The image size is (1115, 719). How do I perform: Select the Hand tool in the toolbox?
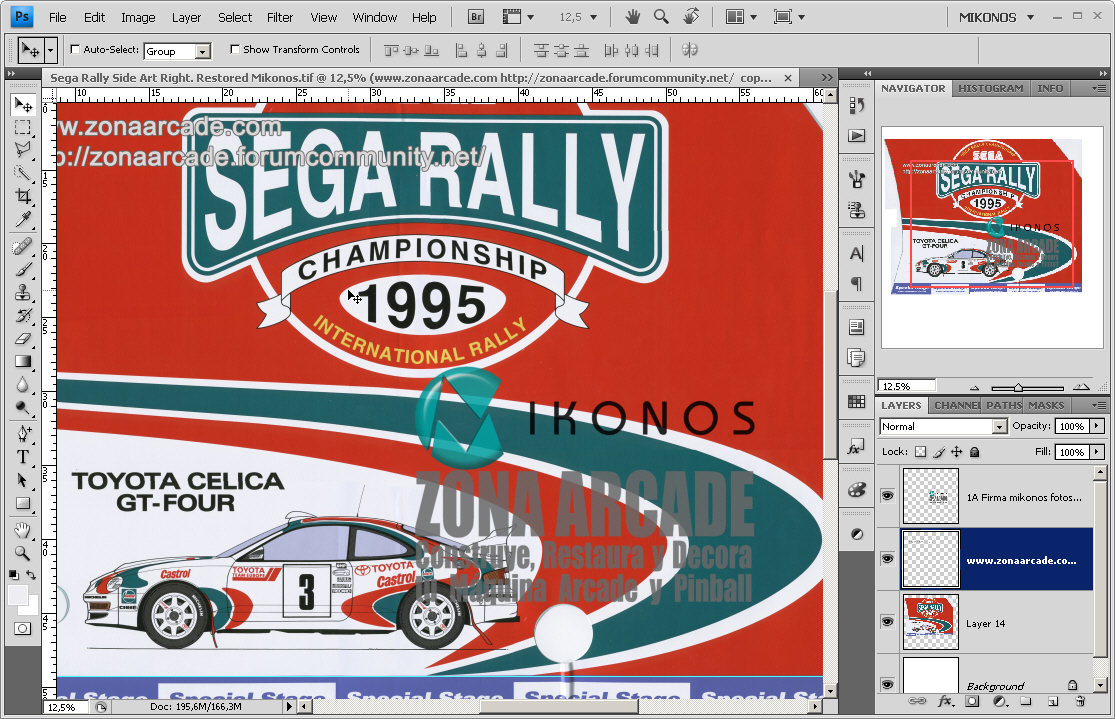(x=23, y=530)
